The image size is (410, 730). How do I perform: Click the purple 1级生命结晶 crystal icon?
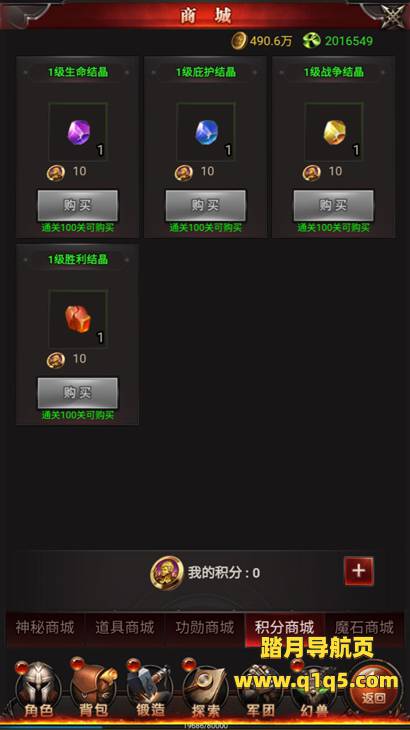coord(78,132)
